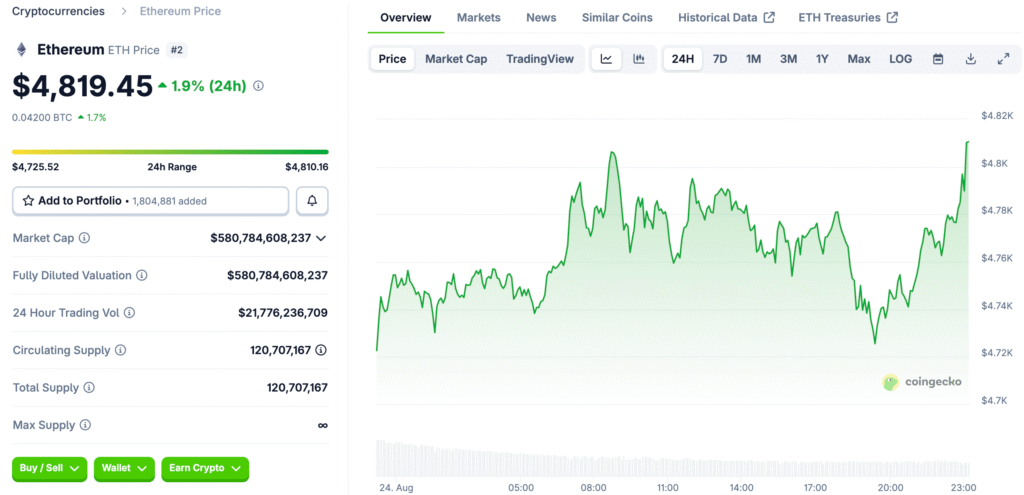Open the Buy / Sell dropdown

click(49, 469)
